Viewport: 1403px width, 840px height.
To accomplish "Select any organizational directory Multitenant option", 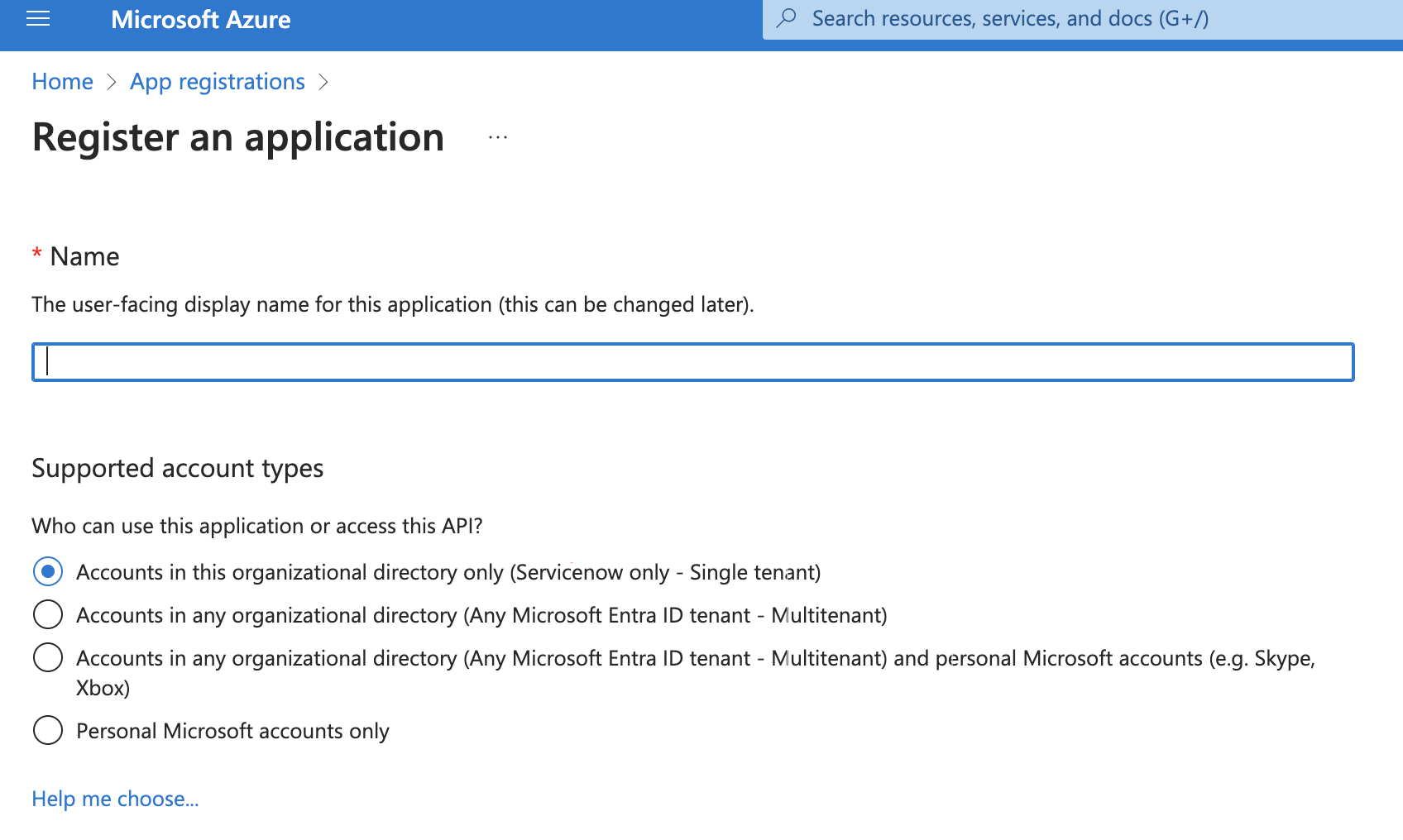I will [x=48, y=614].
